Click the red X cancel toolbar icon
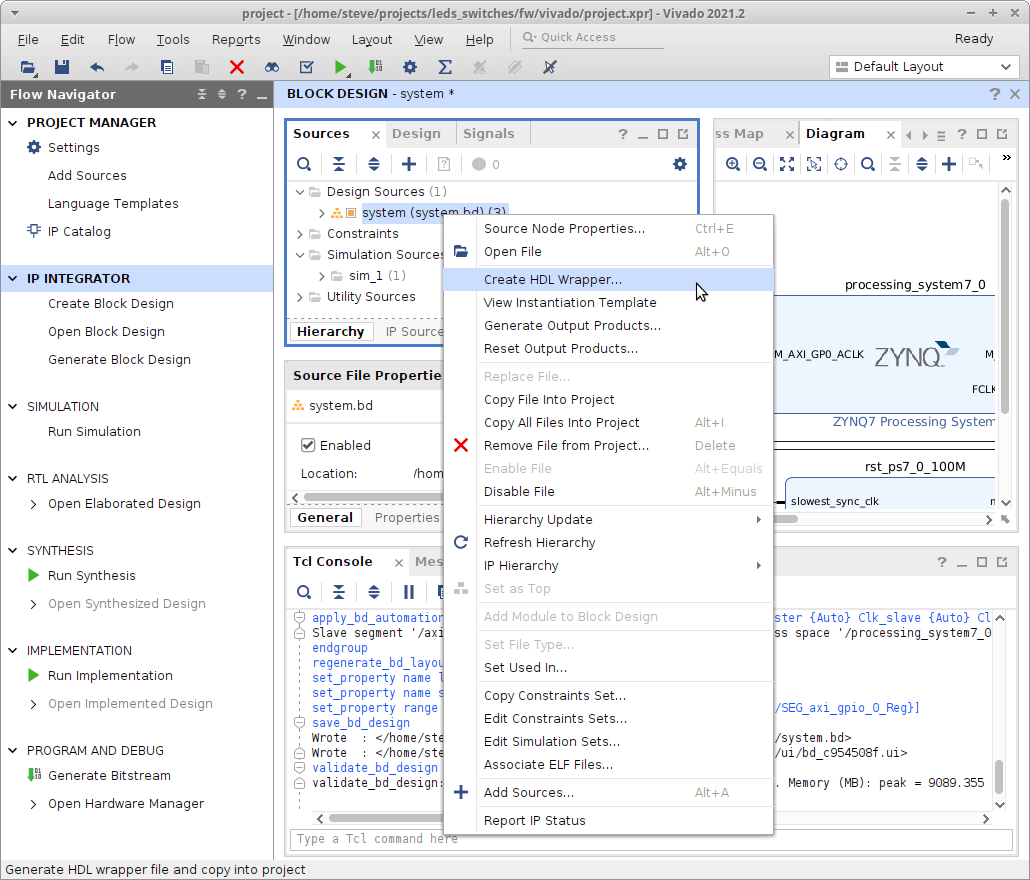Viewport: 1030px width, 880px height. coord(237,67)
